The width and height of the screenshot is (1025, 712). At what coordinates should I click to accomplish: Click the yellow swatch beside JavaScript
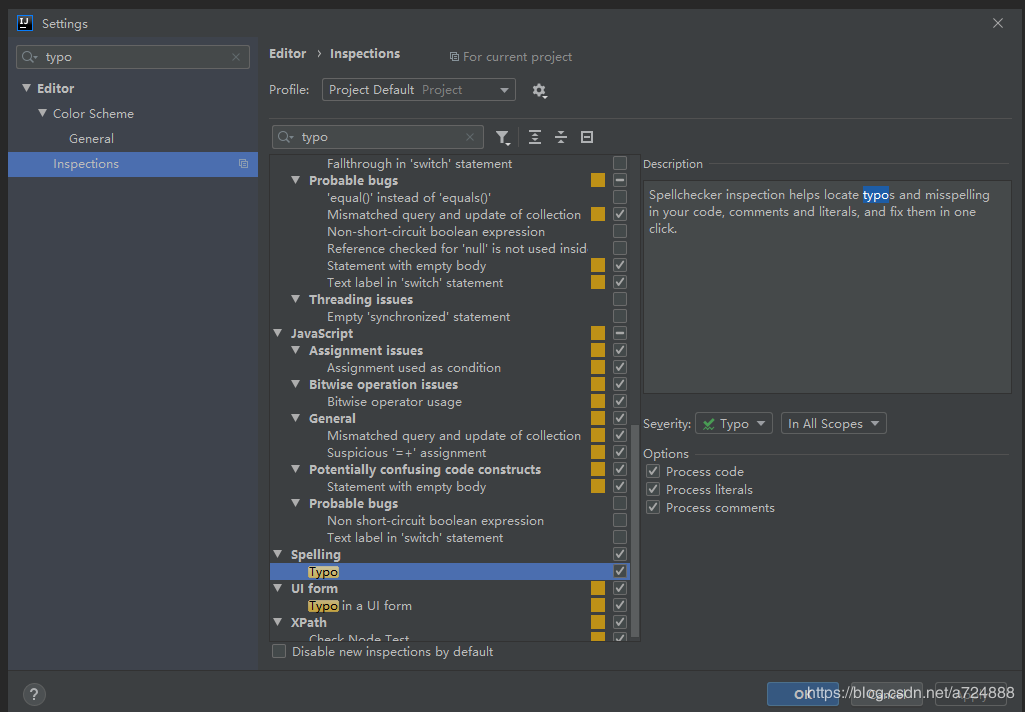[x=597, y=333]
